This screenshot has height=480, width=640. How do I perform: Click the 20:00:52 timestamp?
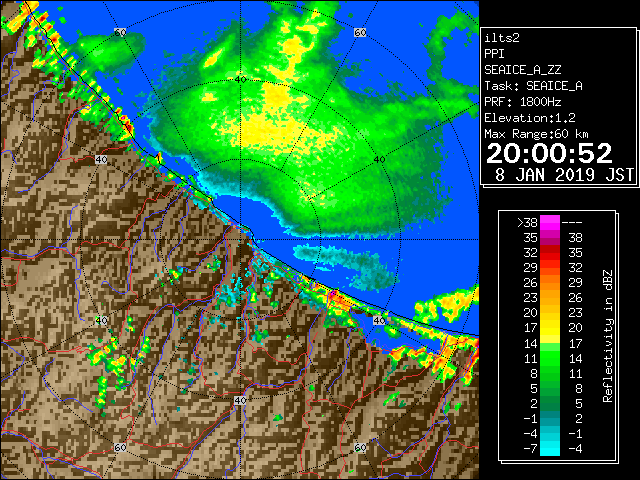click(x=549, y=153)
